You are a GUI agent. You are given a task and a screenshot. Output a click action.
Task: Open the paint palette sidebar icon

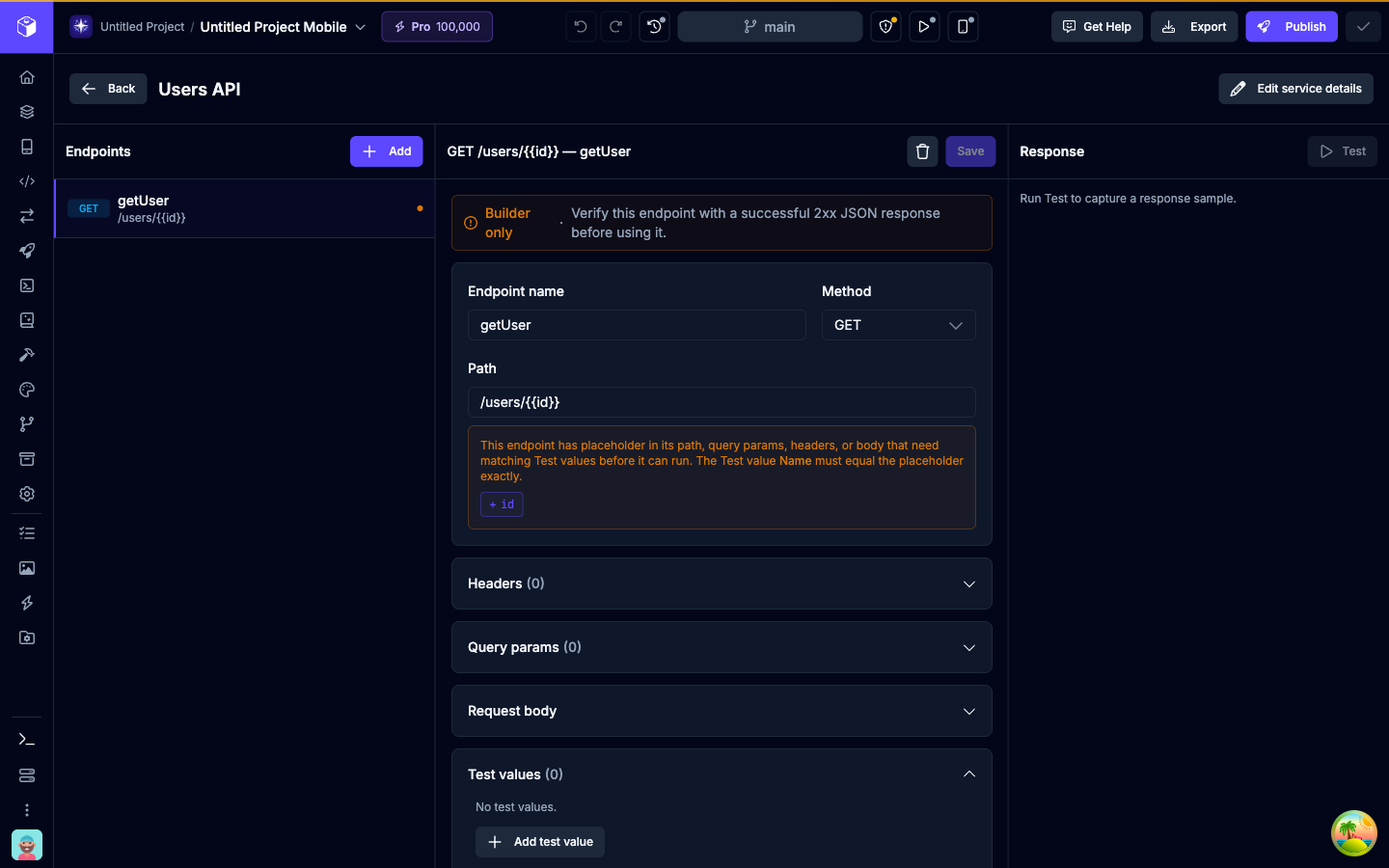point(27,390)
